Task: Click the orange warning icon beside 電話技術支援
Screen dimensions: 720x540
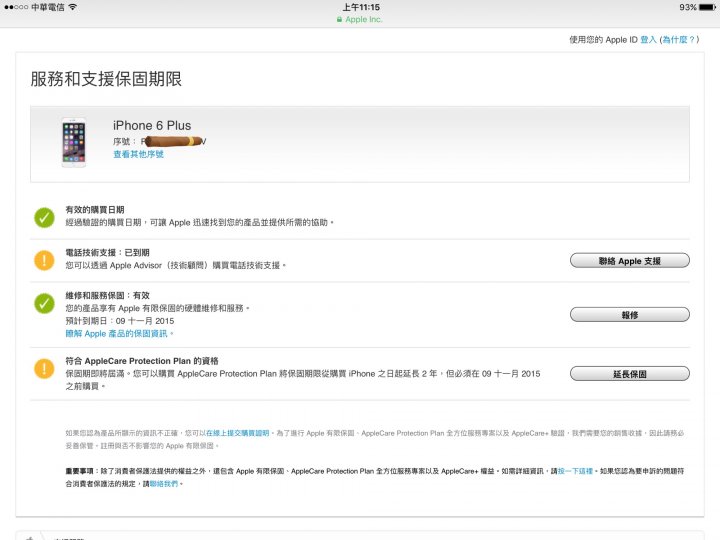Action: (x=44, y=260)
